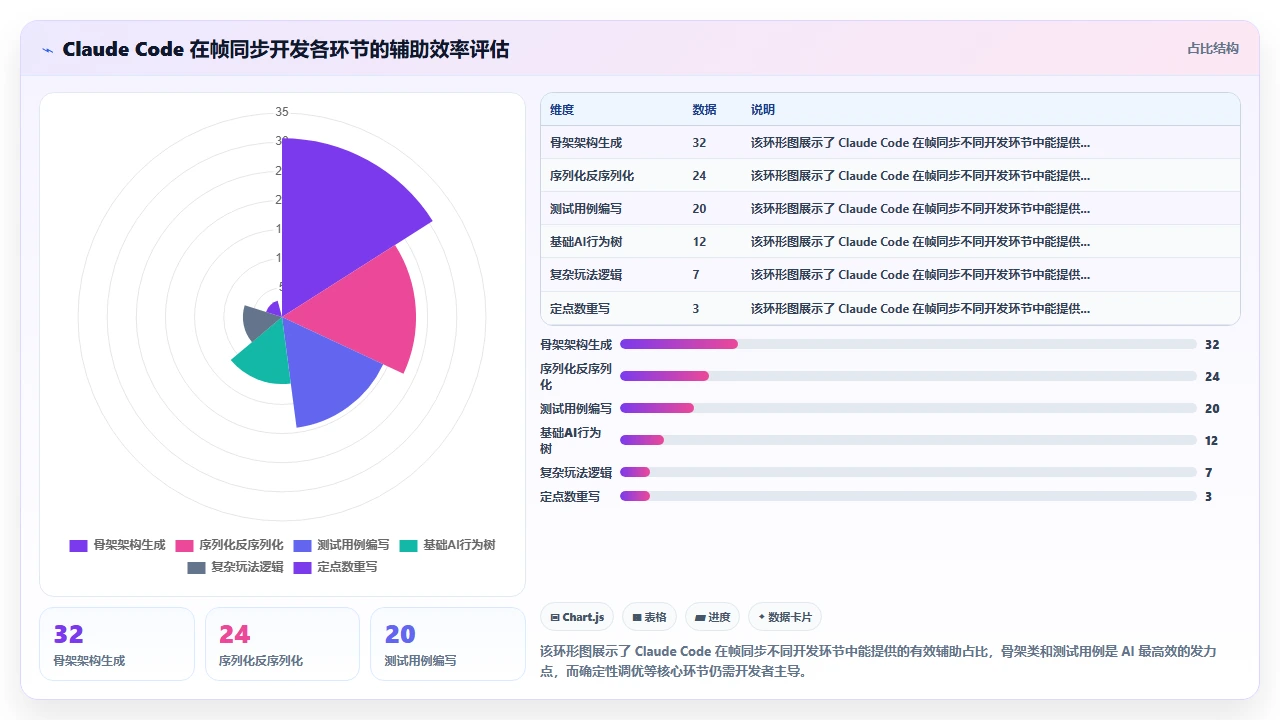The width and height of the screenshot is (1280, 720).
Task: Toggle 基础AI行为树 legend swatch
Action: click(408, 545)
